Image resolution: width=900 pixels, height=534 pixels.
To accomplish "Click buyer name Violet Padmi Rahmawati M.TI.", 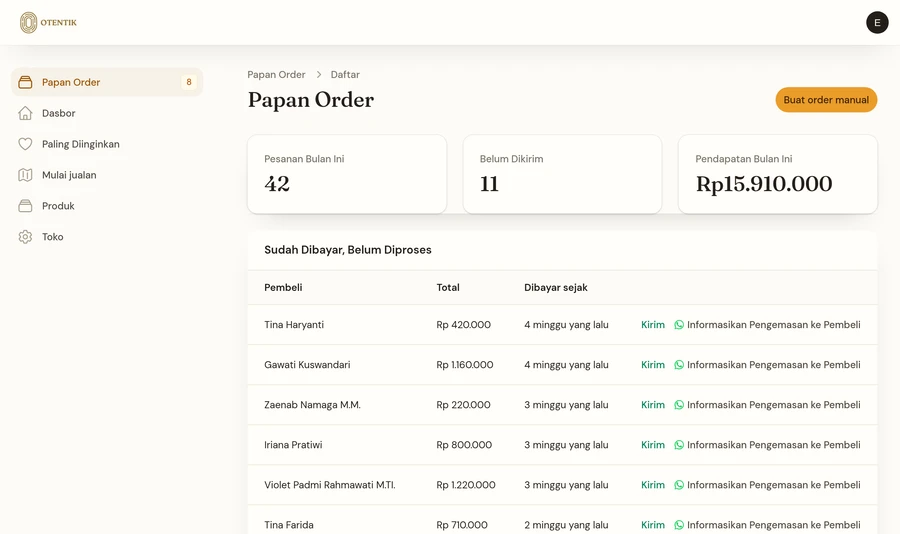I will pos(329,485).
